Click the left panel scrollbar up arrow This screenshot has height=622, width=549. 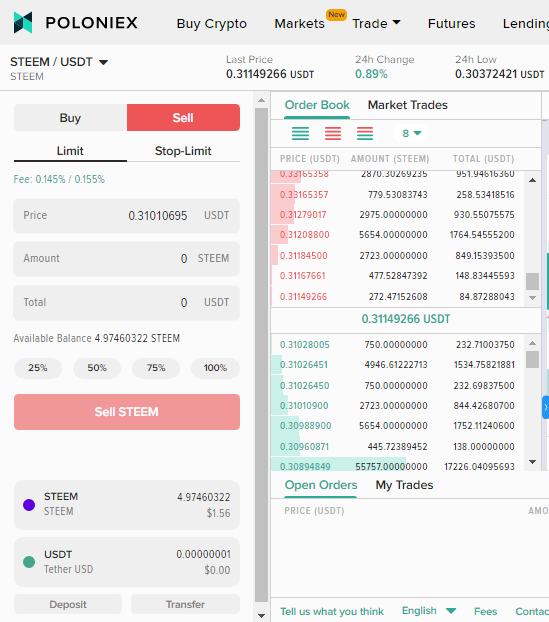pyautogui.click(x=261, y=100)
